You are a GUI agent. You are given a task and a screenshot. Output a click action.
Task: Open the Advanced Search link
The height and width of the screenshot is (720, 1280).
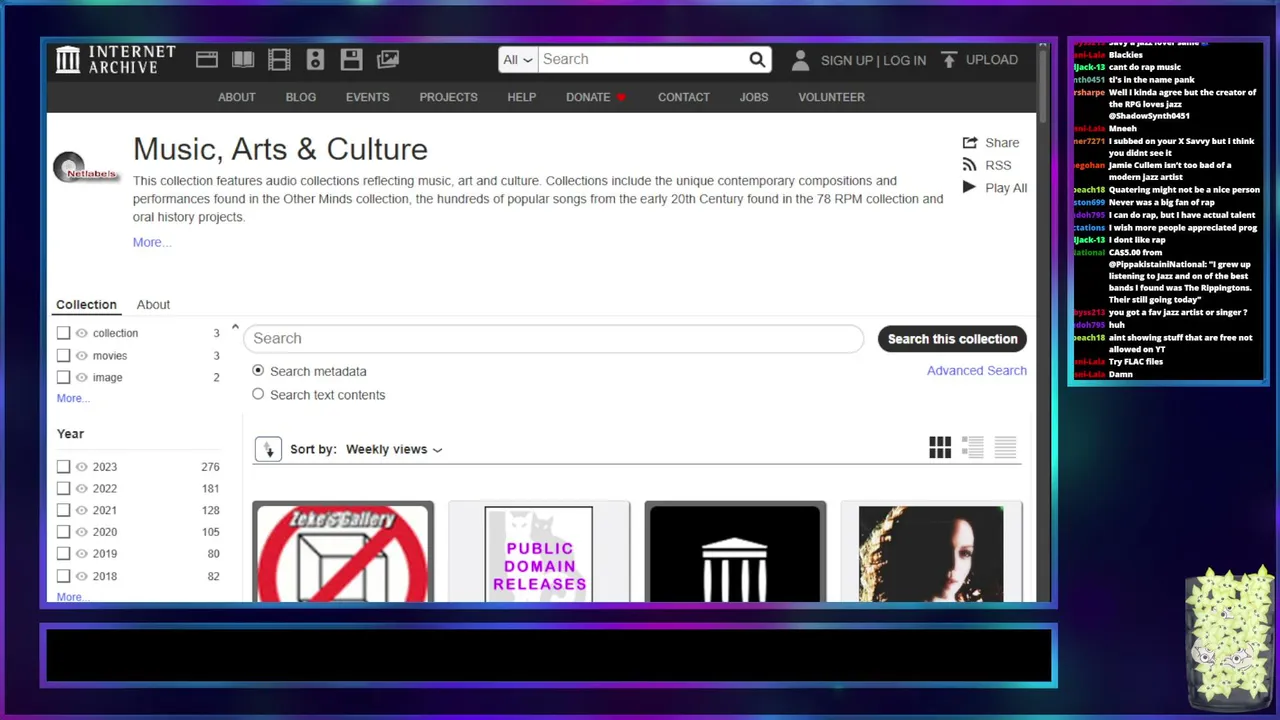977,371
